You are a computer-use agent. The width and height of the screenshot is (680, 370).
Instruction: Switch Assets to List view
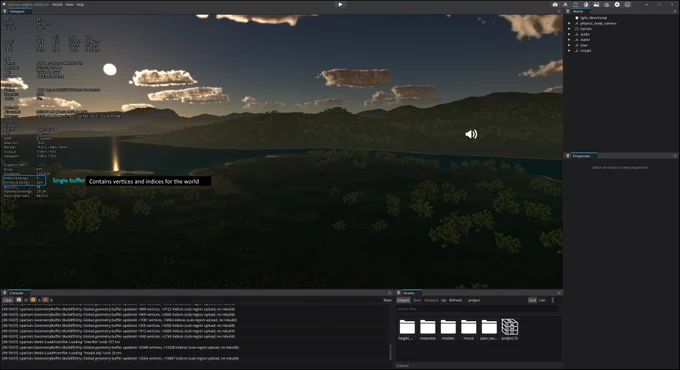pyautogui.click(x=542, y=300)
